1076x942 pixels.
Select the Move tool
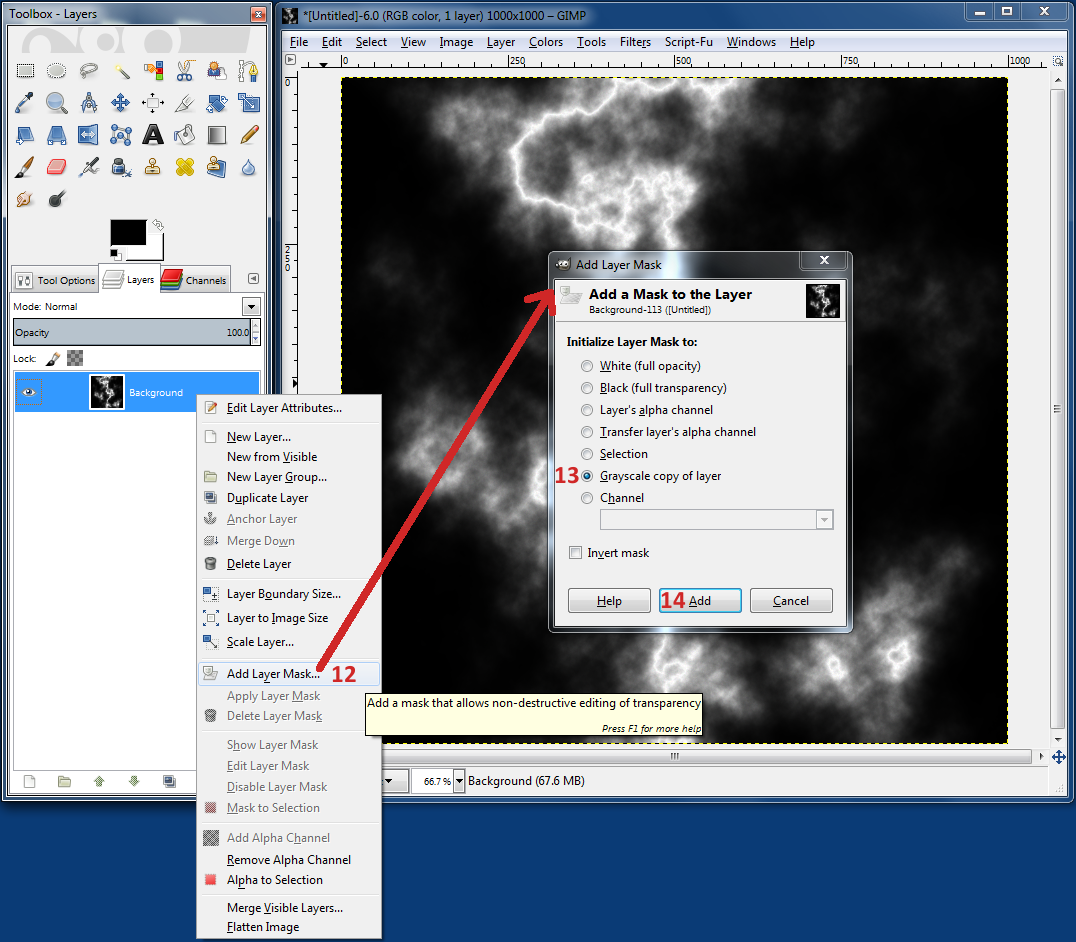pos(121,103)
